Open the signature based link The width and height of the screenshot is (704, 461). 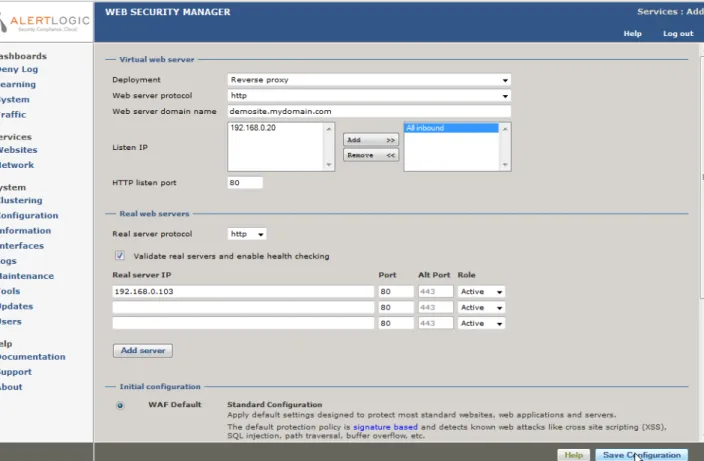click(385, 427)
